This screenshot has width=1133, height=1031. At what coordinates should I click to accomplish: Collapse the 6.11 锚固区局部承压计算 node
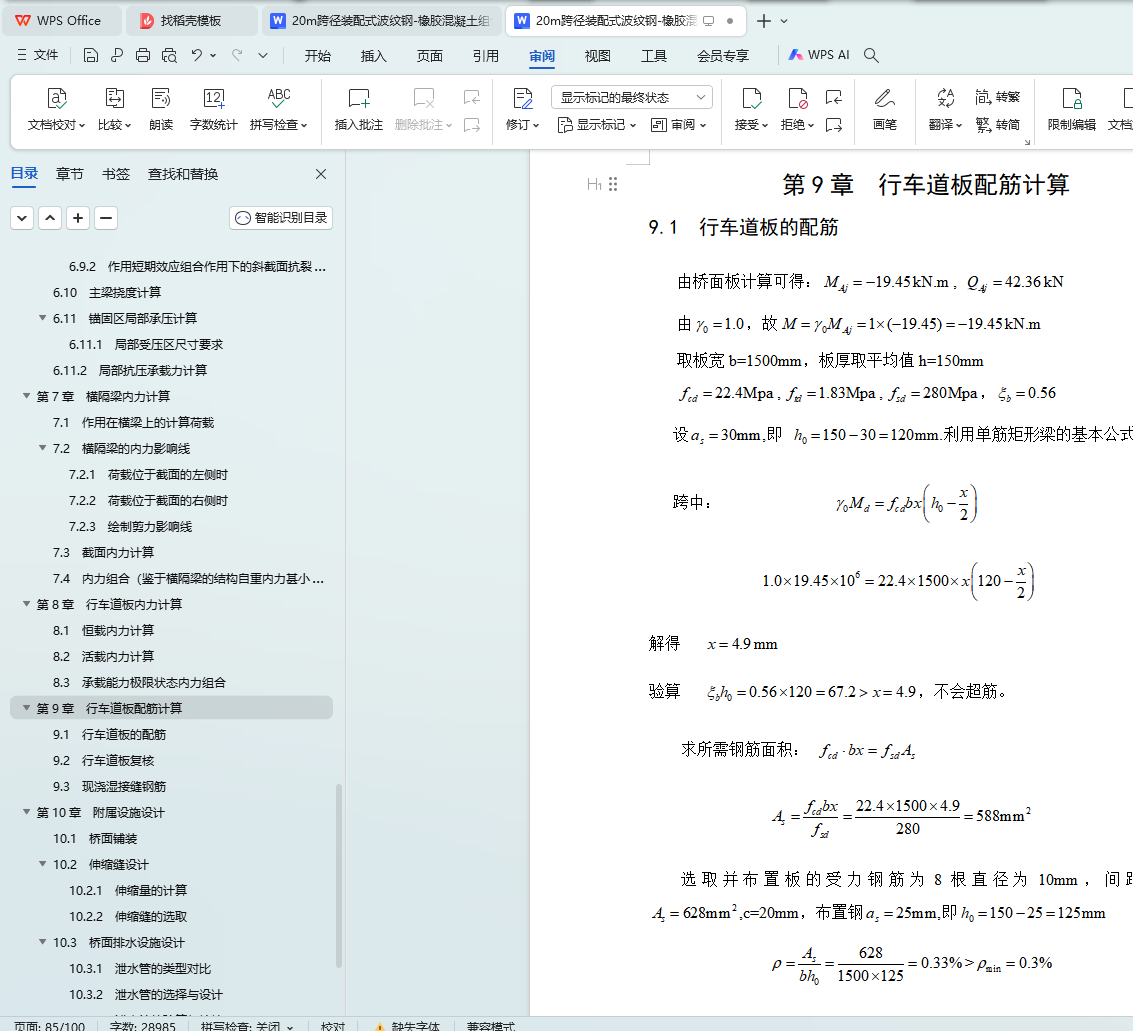(x=43, y=318)
